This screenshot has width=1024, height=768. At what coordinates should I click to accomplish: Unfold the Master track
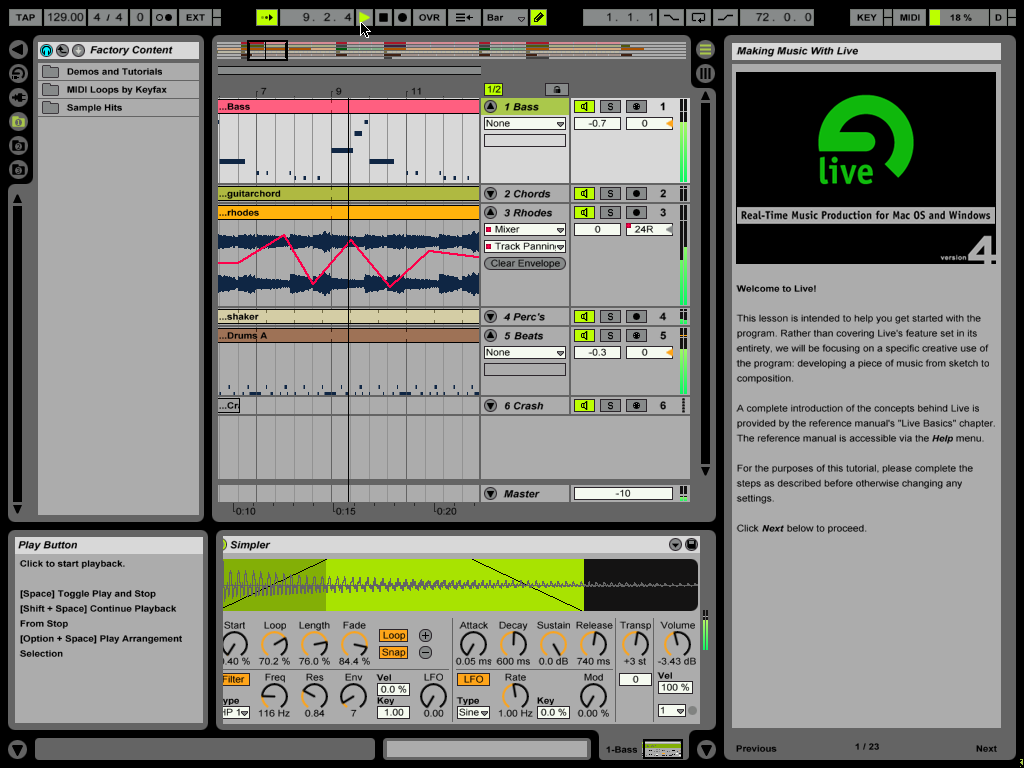tap(490, 494)
